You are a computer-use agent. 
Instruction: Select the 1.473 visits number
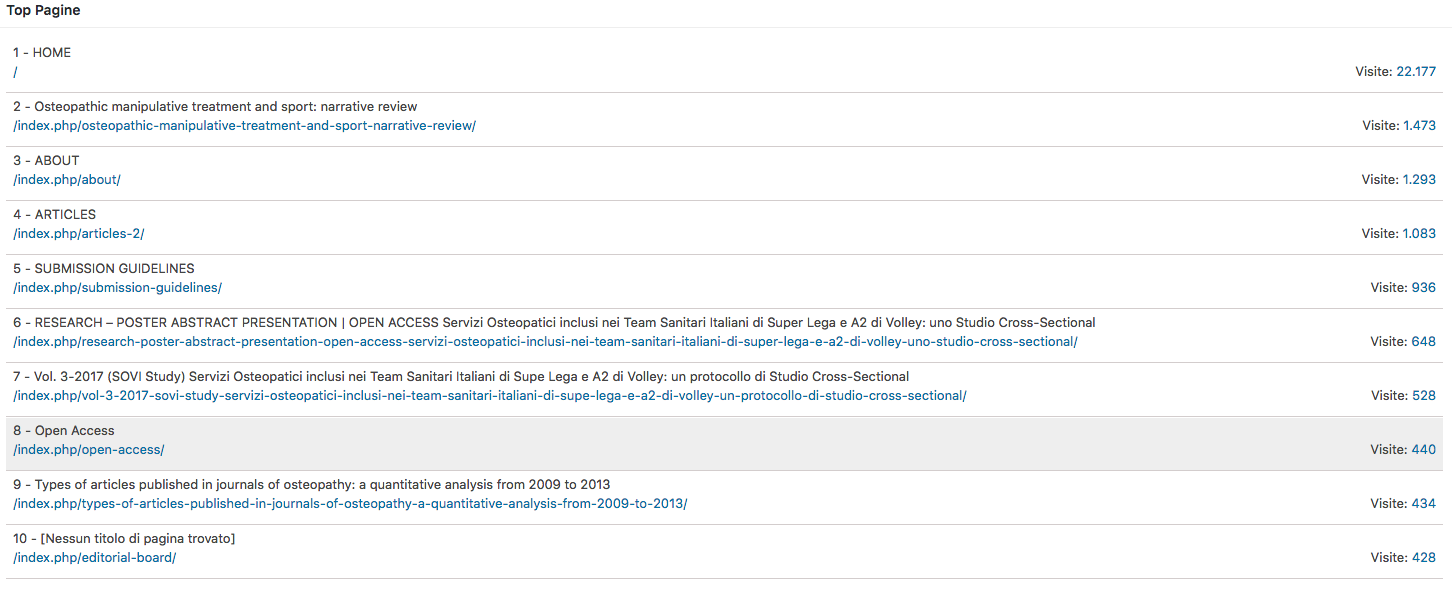click(x=1419, y=126)
